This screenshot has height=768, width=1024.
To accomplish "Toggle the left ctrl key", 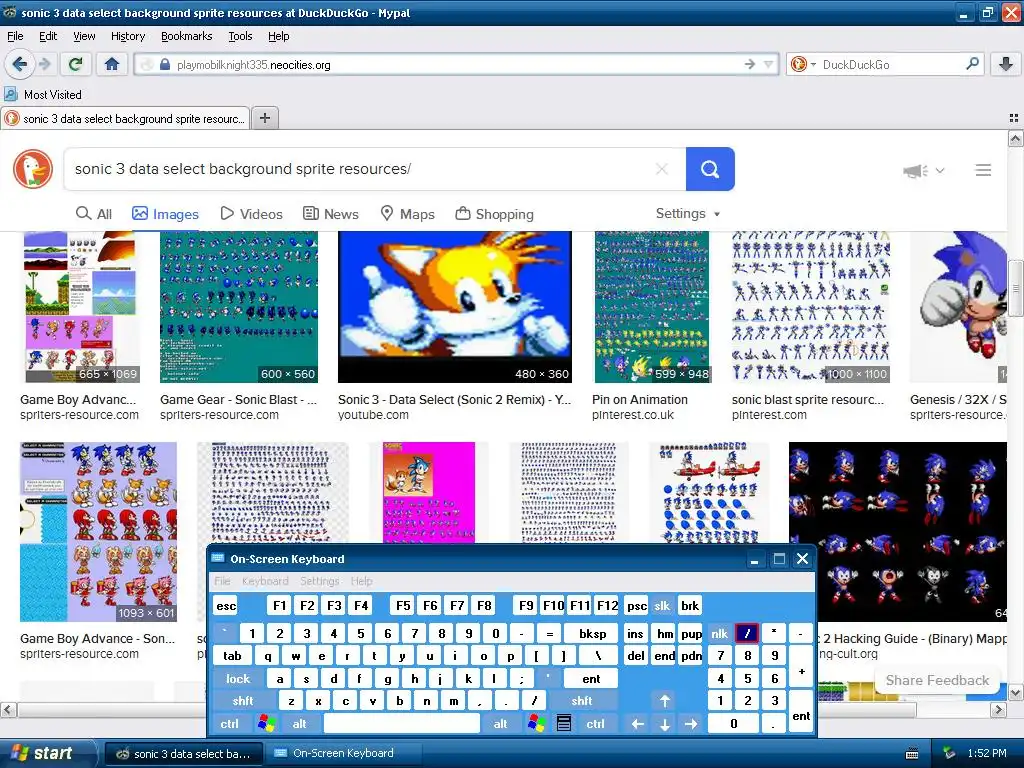I will coord(229,724).
